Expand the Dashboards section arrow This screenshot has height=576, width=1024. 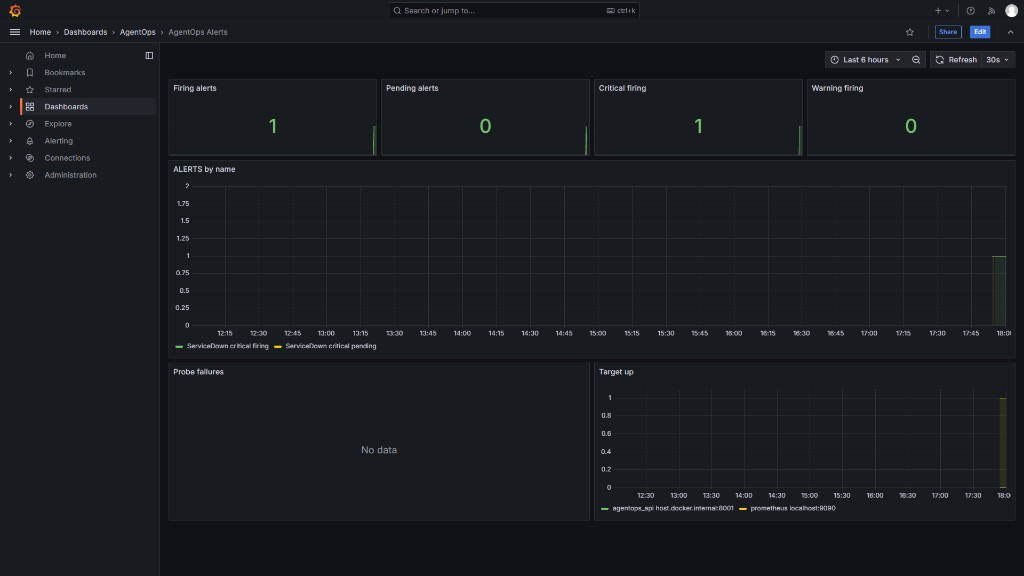10,106
